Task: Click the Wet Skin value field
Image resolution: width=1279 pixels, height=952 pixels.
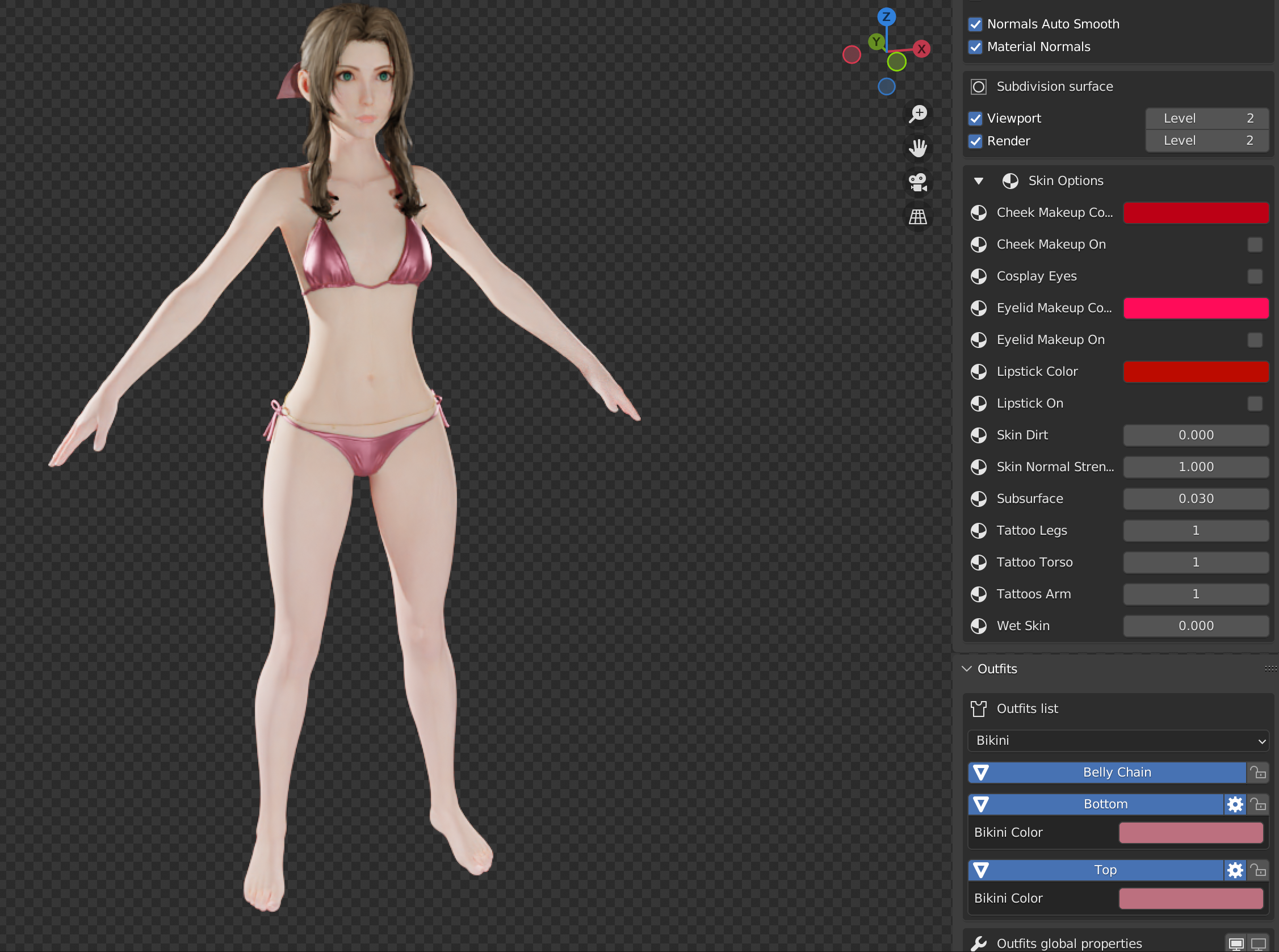Action: [1196, 625]
